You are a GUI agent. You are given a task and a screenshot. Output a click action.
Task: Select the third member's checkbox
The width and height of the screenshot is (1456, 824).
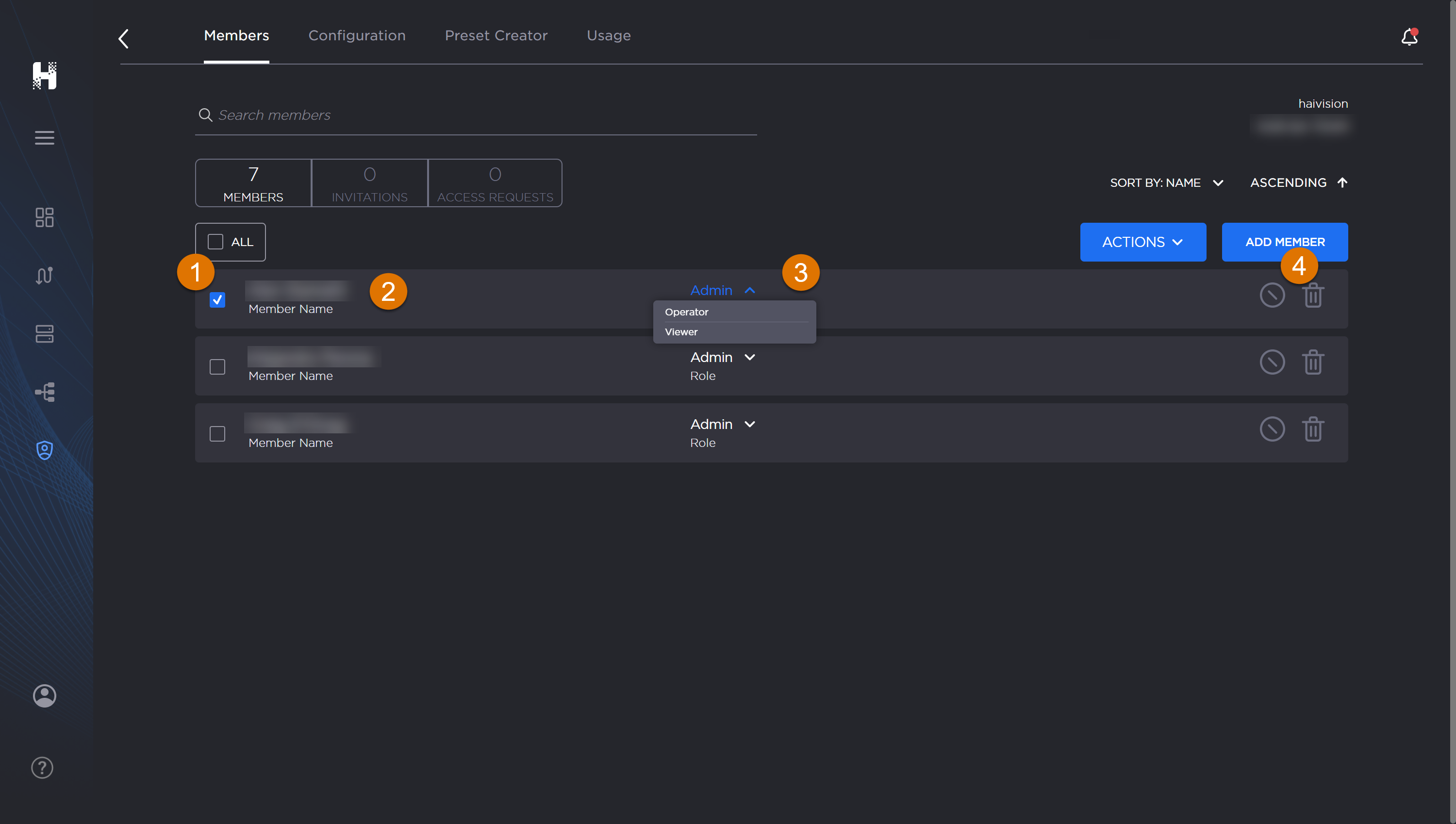pos(217,433)
